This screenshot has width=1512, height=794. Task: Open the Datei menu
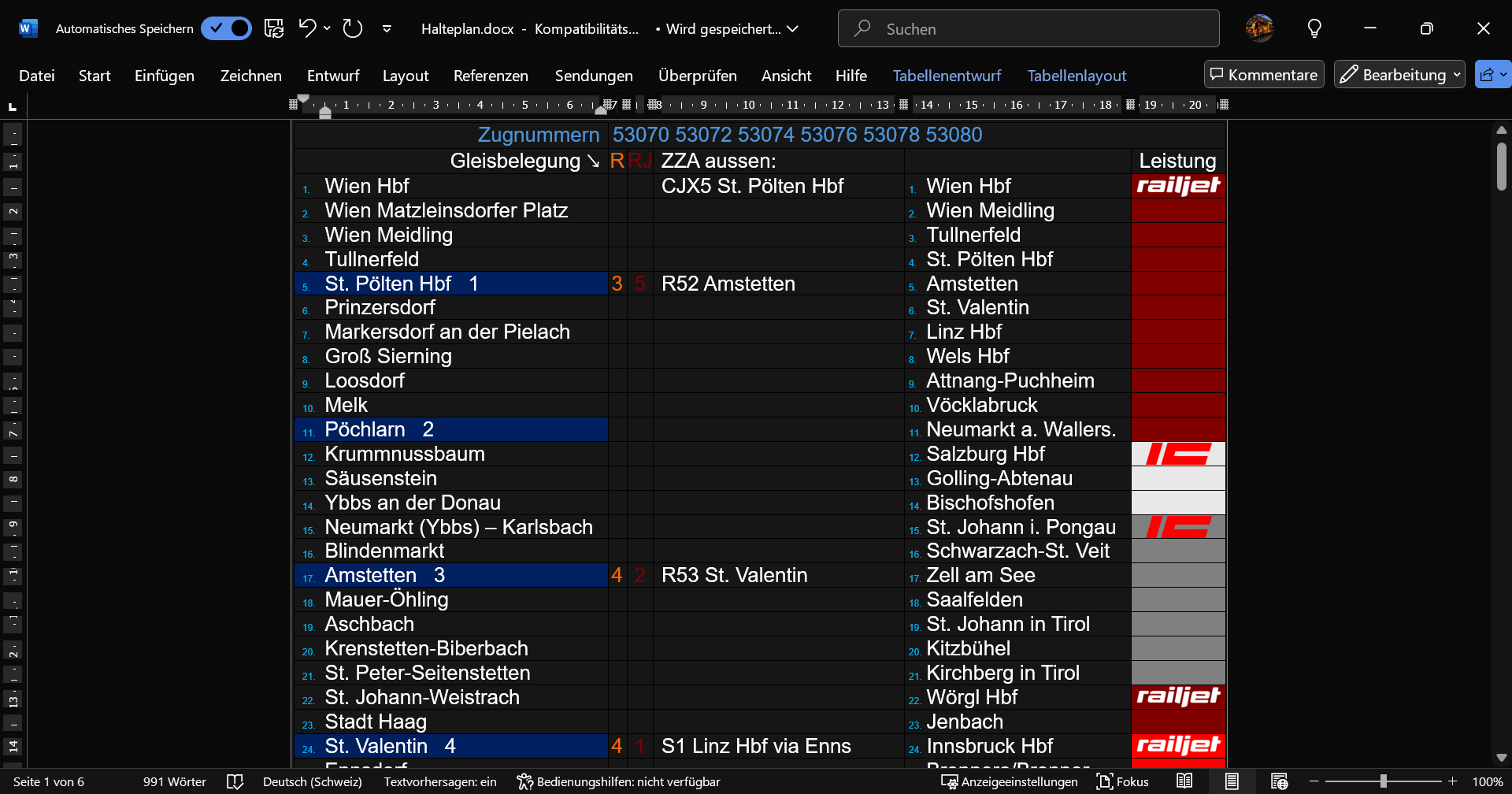[37, 76]
